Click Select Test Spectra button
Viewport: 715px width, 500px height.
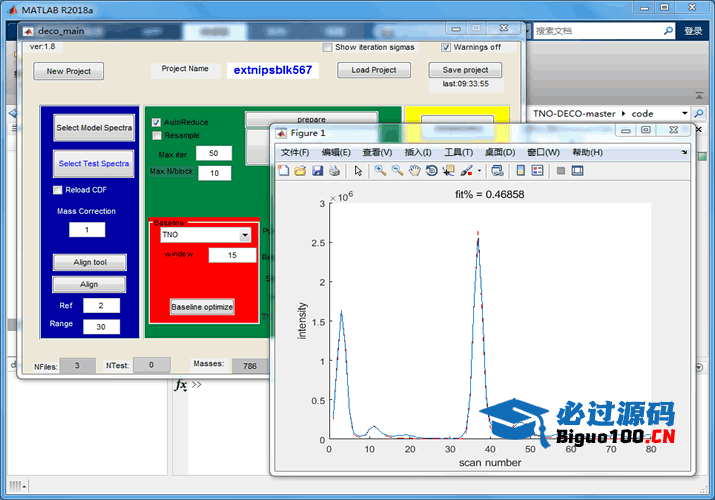coord(94,164)
